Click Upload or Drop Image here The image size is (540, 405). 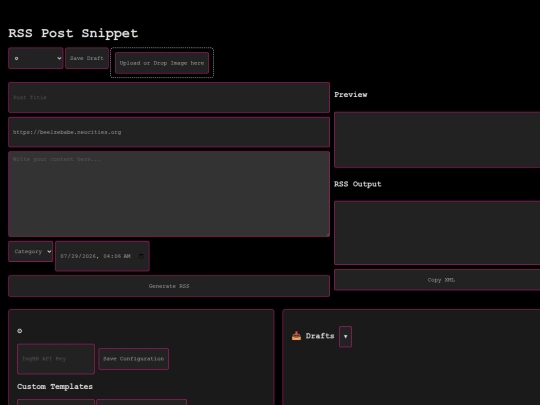162,63
